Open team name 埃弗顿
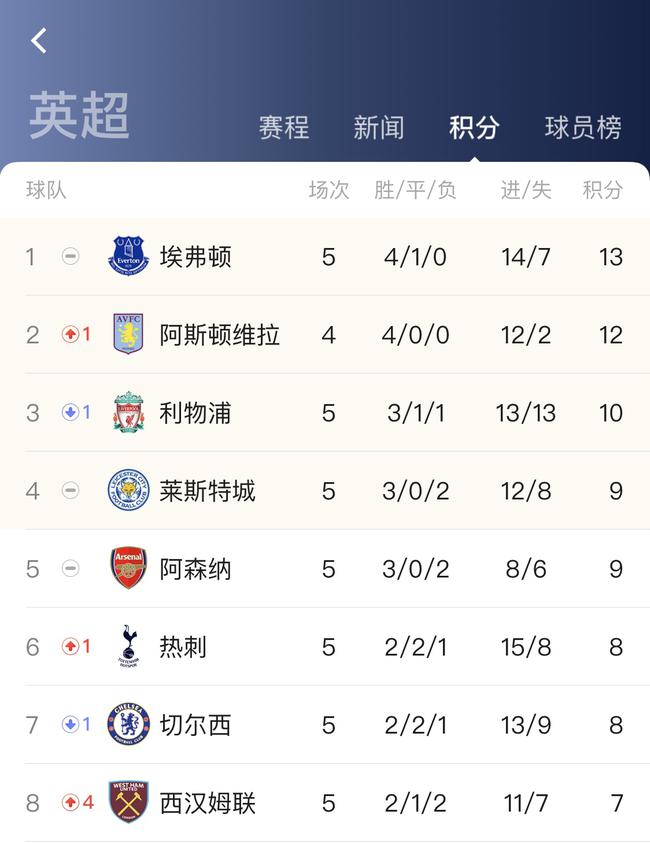The image size is (650, 844). tap(195, 257)
